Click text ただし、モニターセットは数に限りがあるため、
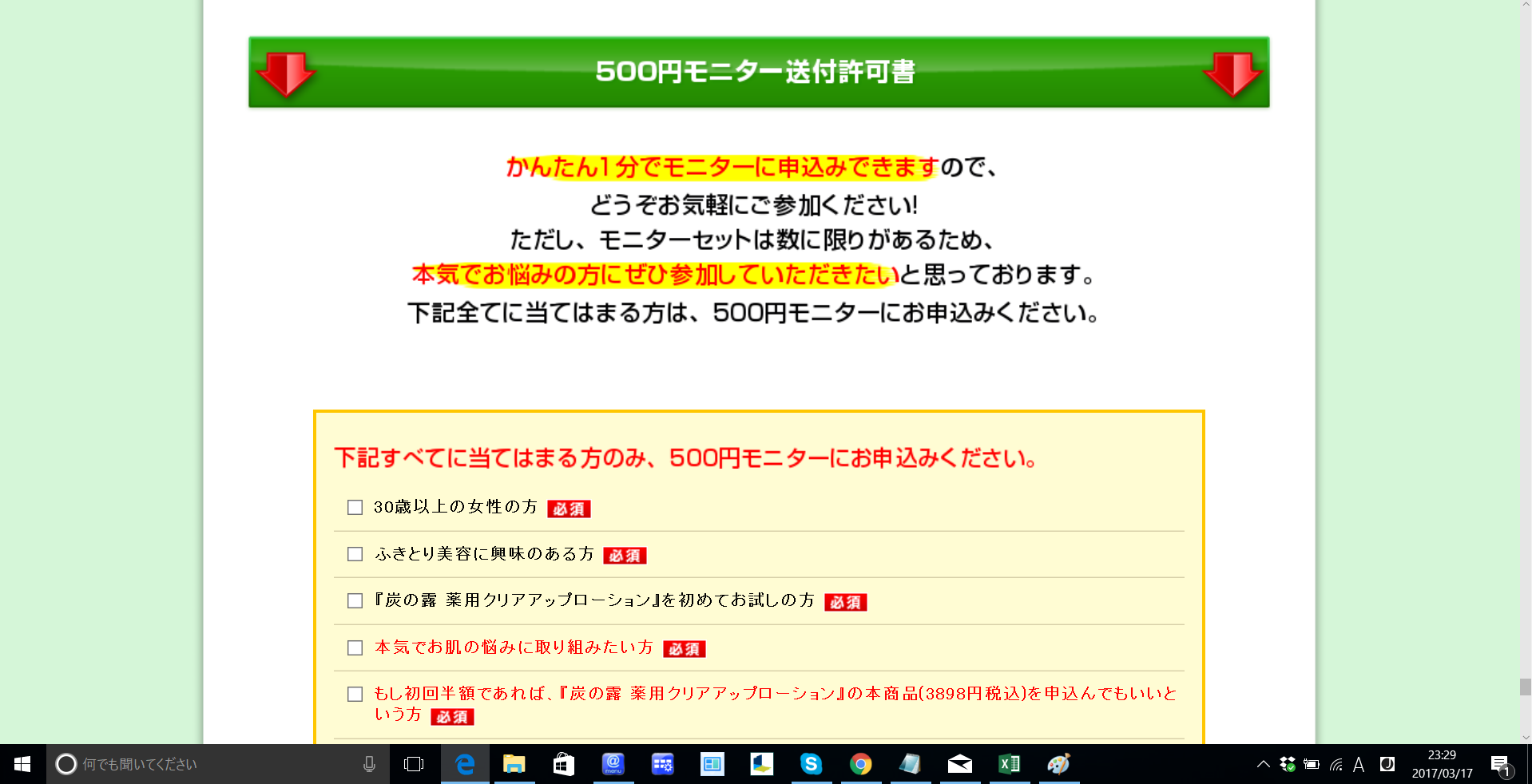Image resolution: width=1532 pixels, height=784 pixels. click(x=752, y=240)
